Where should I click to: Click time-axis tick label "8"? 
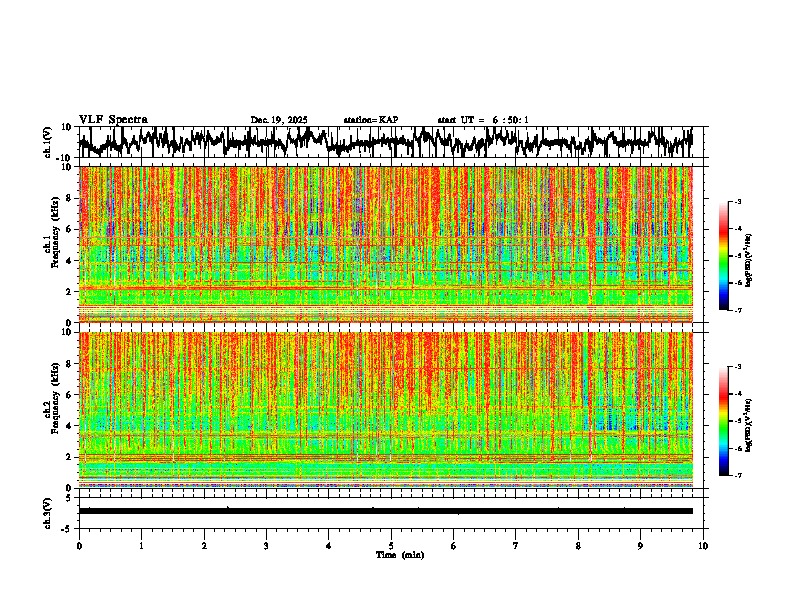coord(578,546)
